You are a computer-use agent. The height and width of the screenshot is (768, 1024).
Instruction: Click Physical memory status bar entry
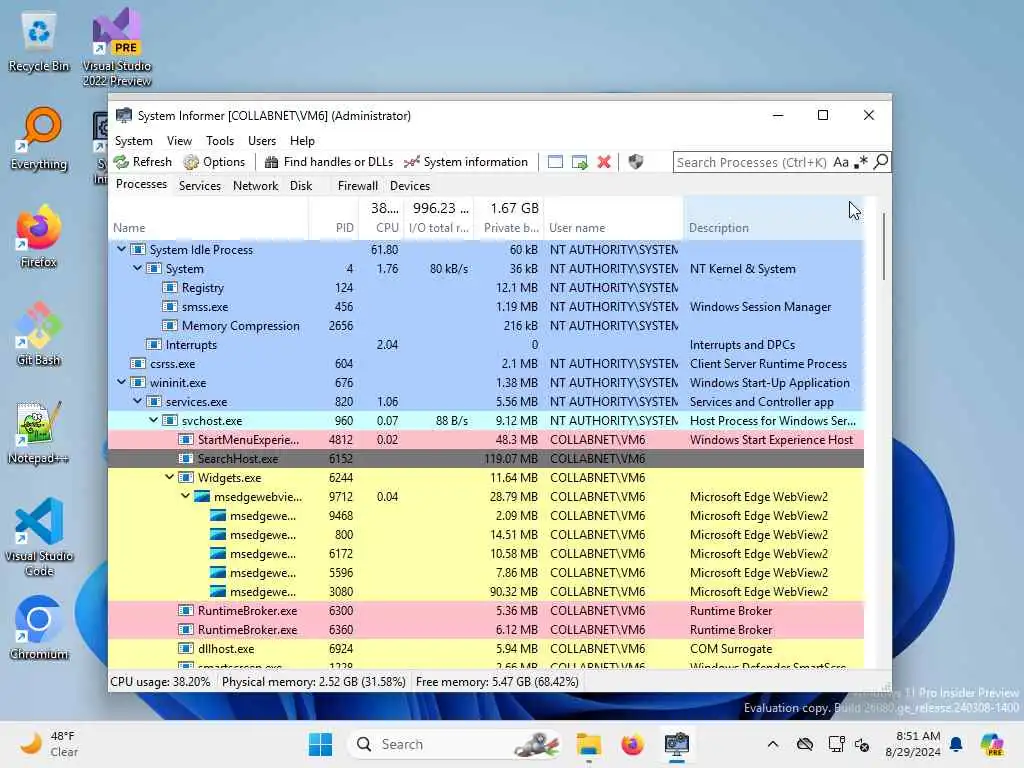point(313,682)
